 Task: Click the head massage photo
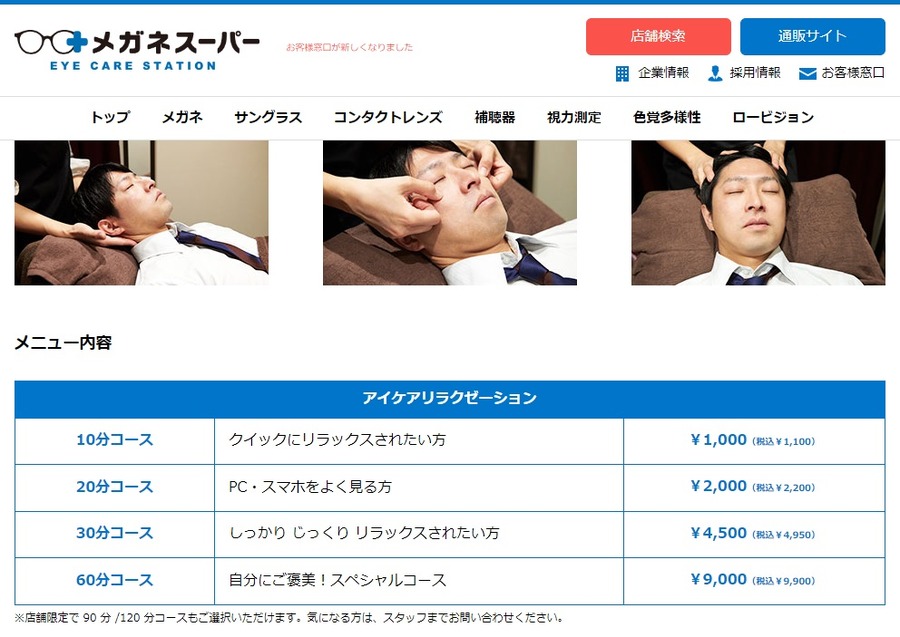(x=758, y=213)
